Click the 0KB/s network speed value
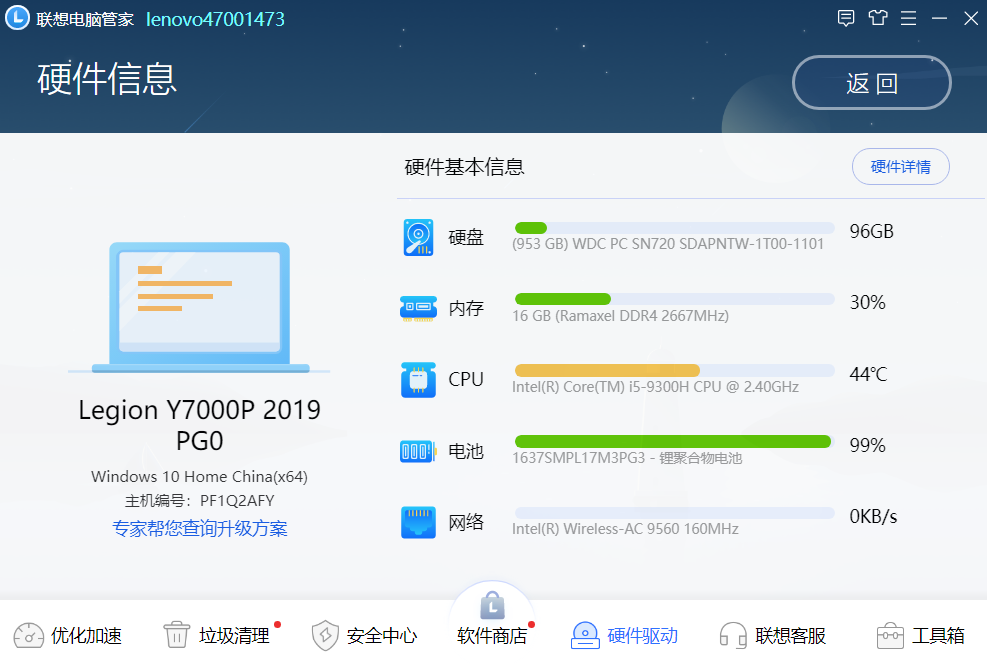Viewport: 987px width, 664px height. (873, 517)
